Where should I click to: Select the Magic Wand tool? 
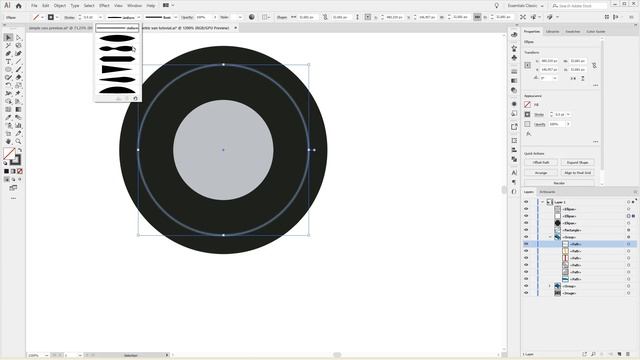(x=8, y=46)
